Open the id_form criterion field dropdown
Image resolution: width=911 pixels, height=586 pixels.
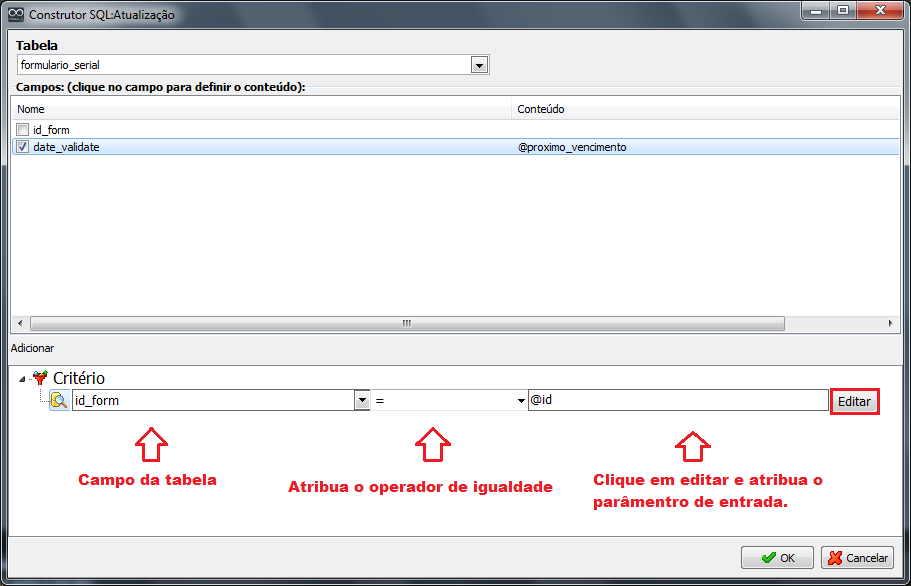pos(362,401)
